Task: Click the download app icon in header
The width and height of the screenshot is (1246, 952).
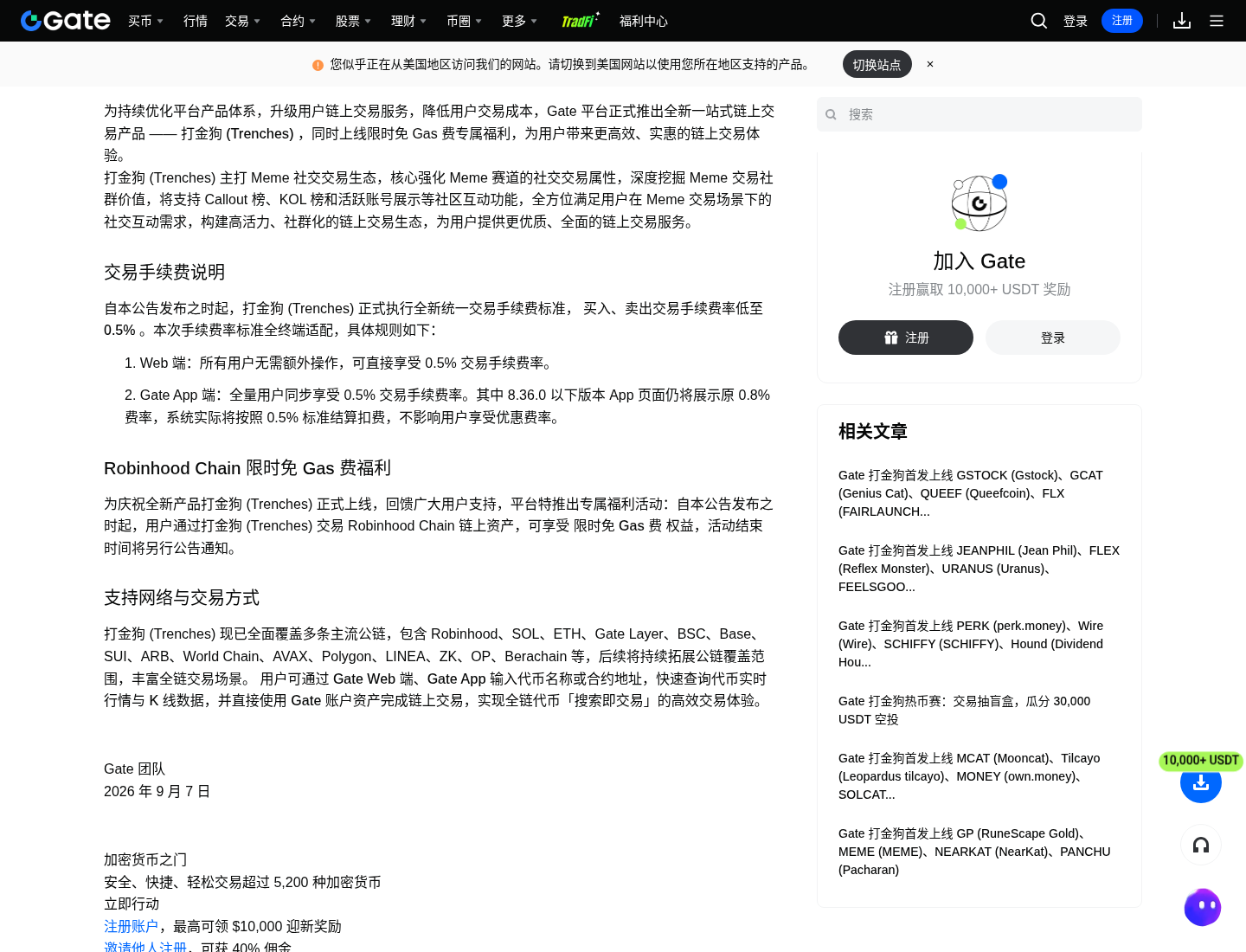Action: 1182,21
